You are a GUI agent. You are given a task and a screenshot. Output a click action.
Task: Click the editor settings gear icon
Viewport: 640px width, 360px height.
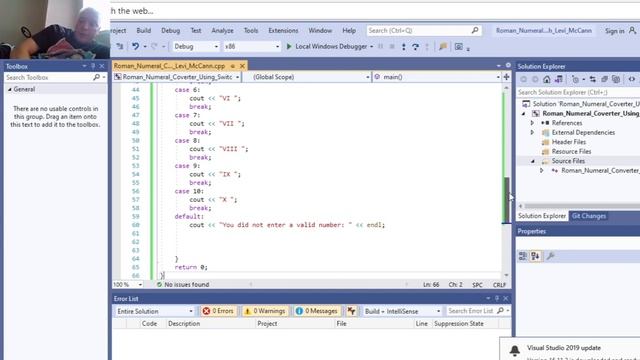pyautogui.click(x=508, y=65)
